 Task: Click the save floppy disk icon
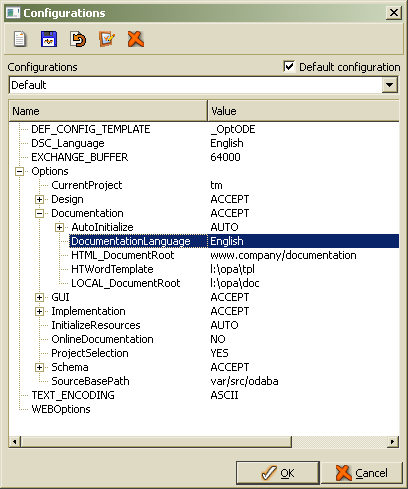49,39
